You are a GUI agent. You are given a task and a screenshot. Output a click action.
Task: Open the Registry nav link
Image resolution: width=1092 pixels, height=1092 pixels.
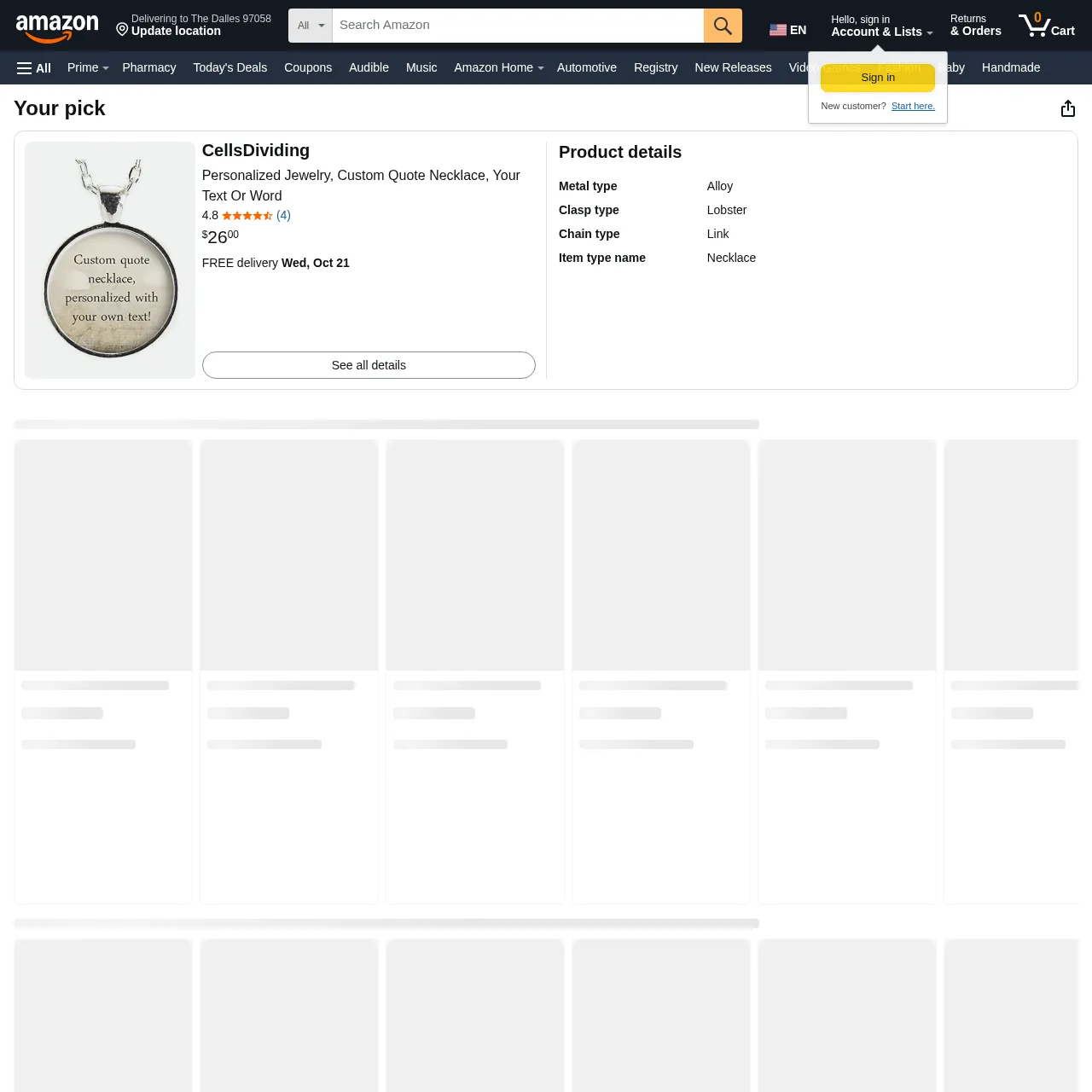pyautogui.click(x=655, y=67)
